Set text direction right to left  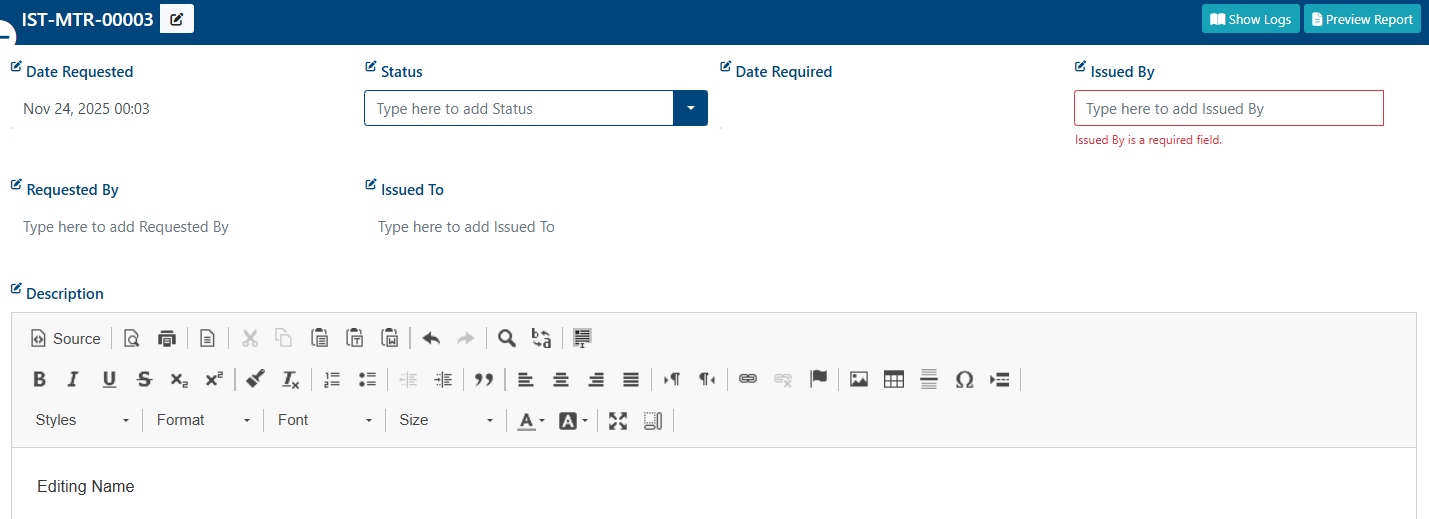[x=707, y=380]
